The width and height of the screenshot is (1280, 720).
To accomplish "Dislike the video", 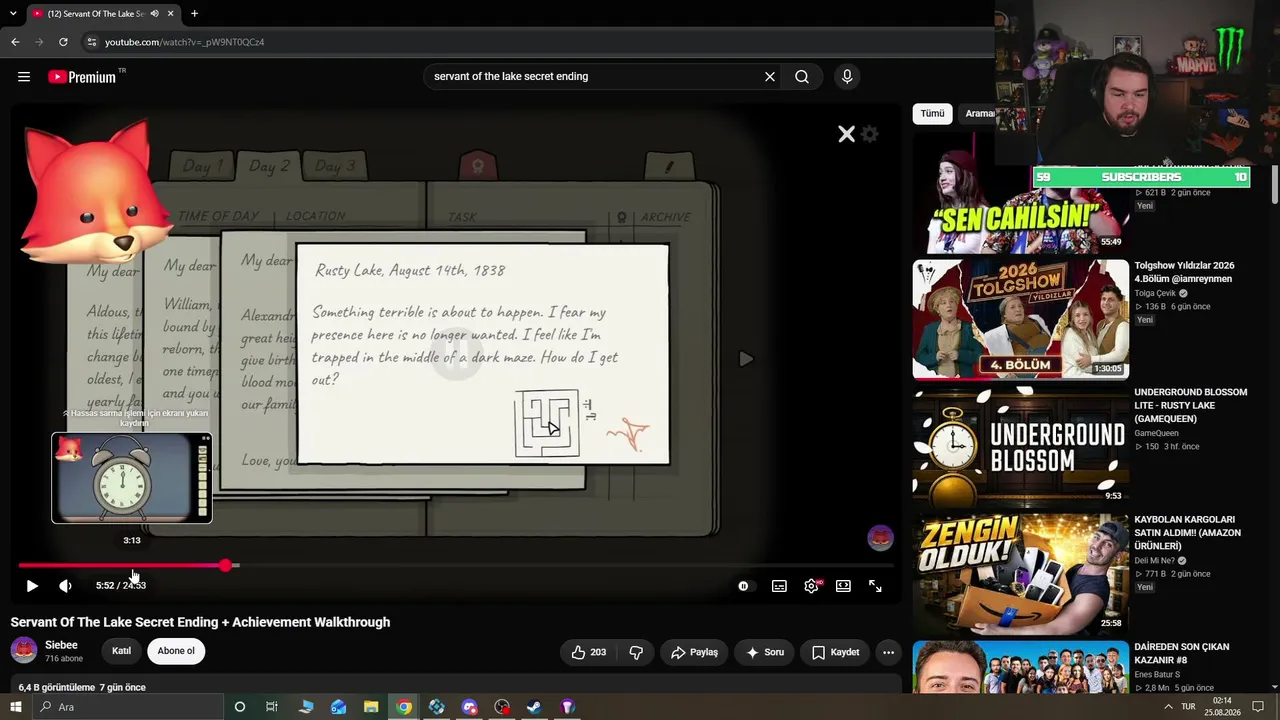I will (x=636, y=652).
